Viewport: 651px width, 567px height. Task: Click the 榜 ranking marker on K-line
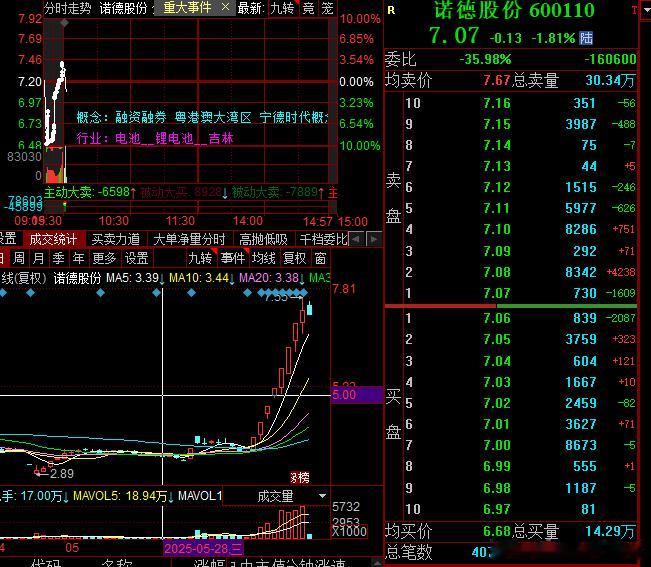[x=302, y=477]
